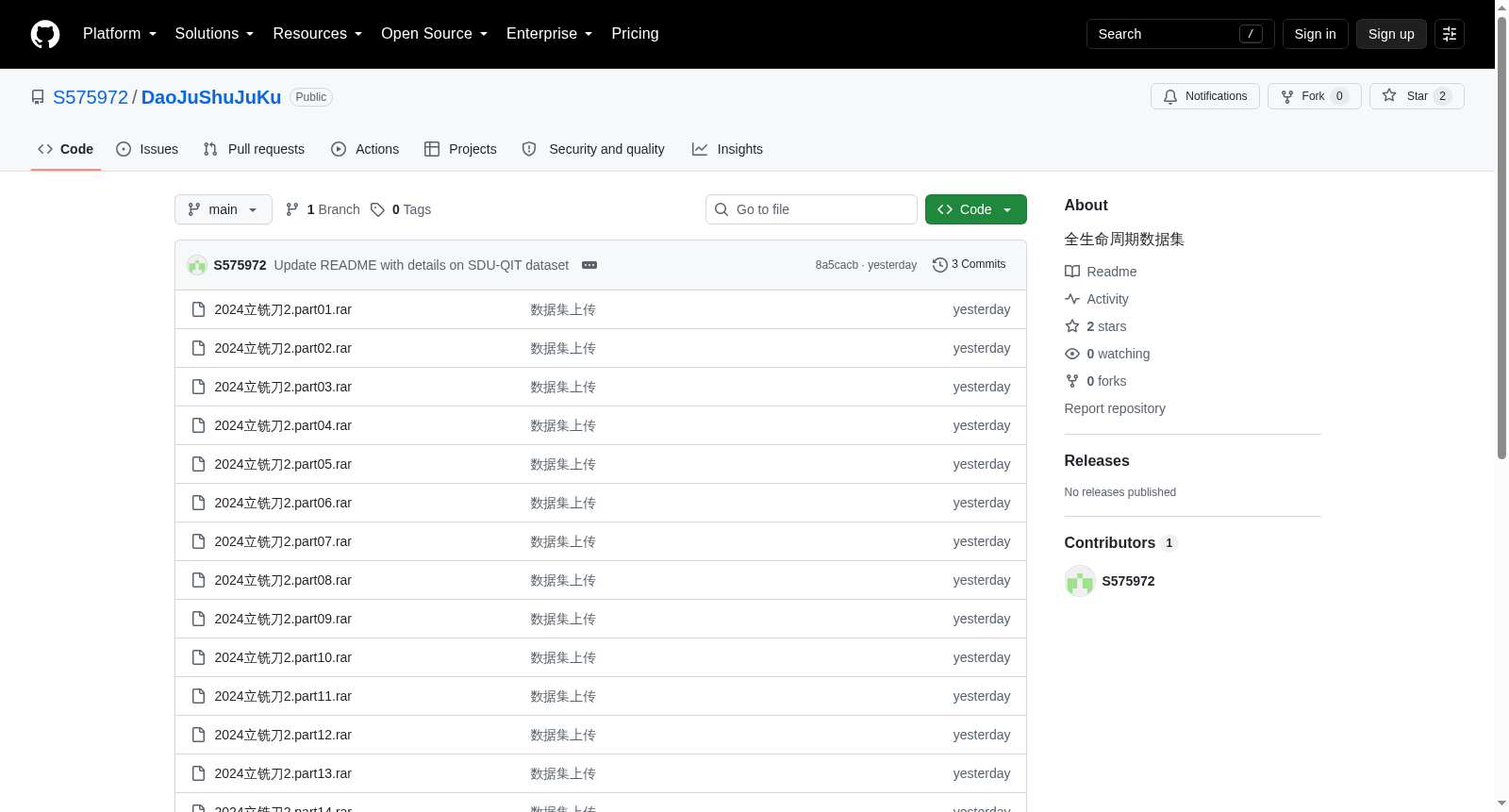
Task: Click file icon for part13.rar
Action: click(198, 773)
